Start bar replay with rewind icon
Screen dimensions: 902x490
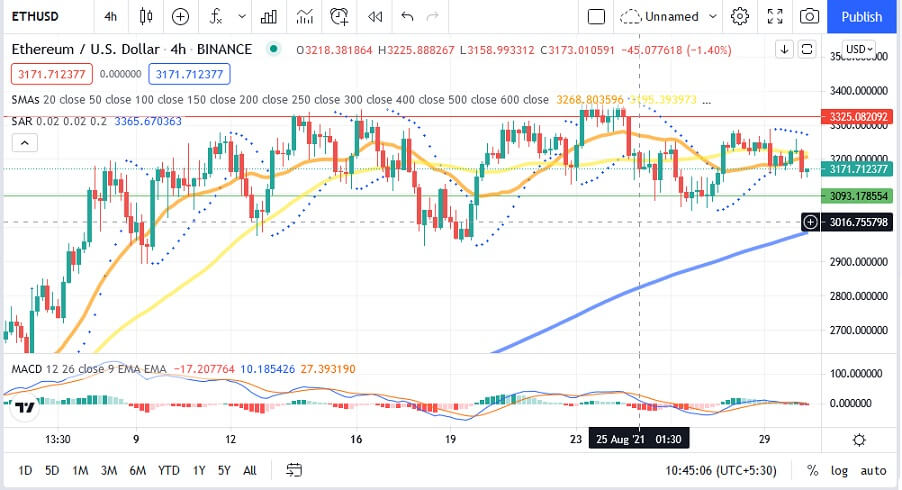pos(375,16)
